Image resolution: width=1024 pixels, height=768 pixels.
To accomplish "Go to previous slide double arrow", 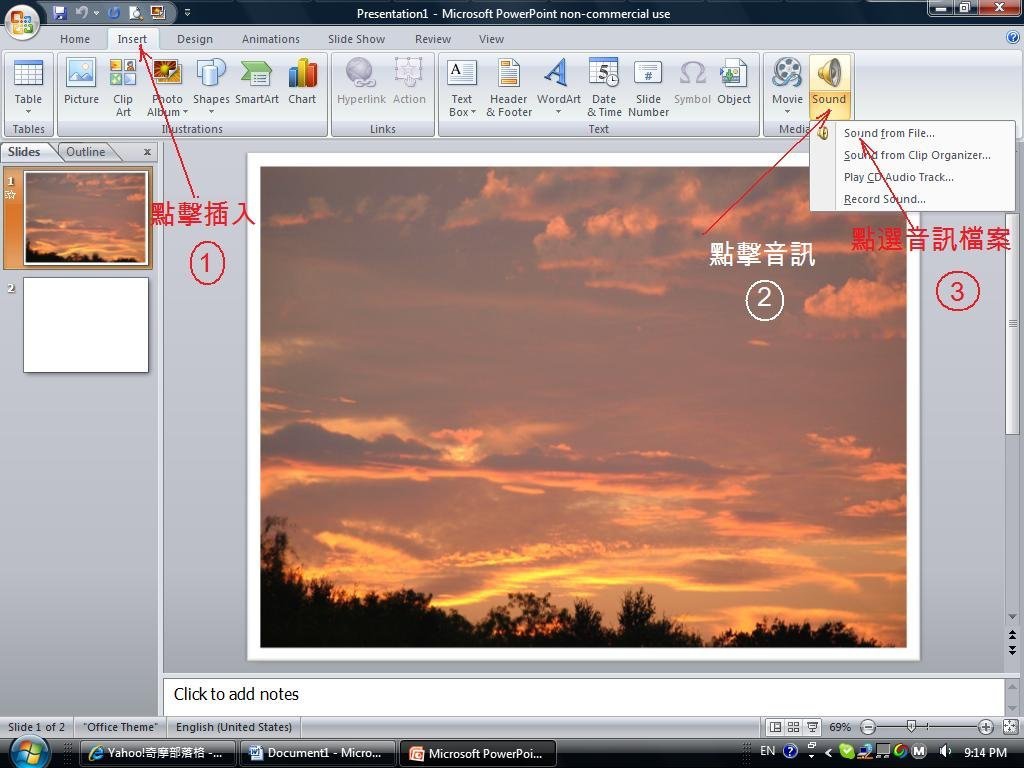I will 1012,635.
